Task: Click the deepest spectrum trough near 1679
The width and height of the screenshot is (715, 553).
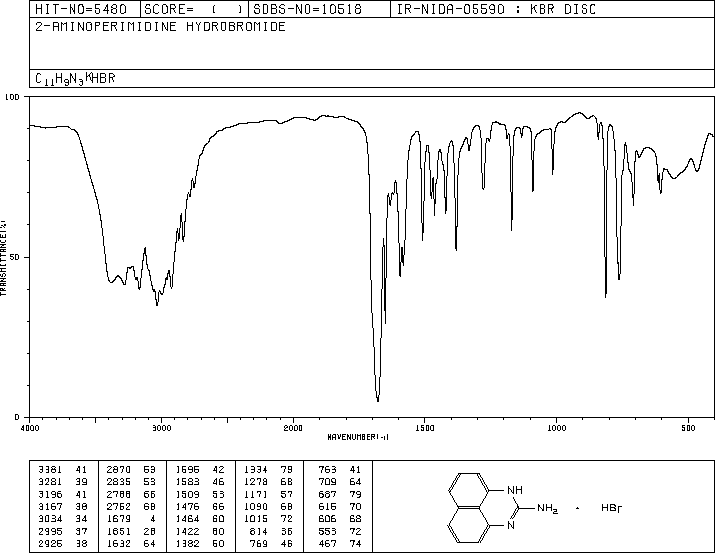Action: (378, 399)
